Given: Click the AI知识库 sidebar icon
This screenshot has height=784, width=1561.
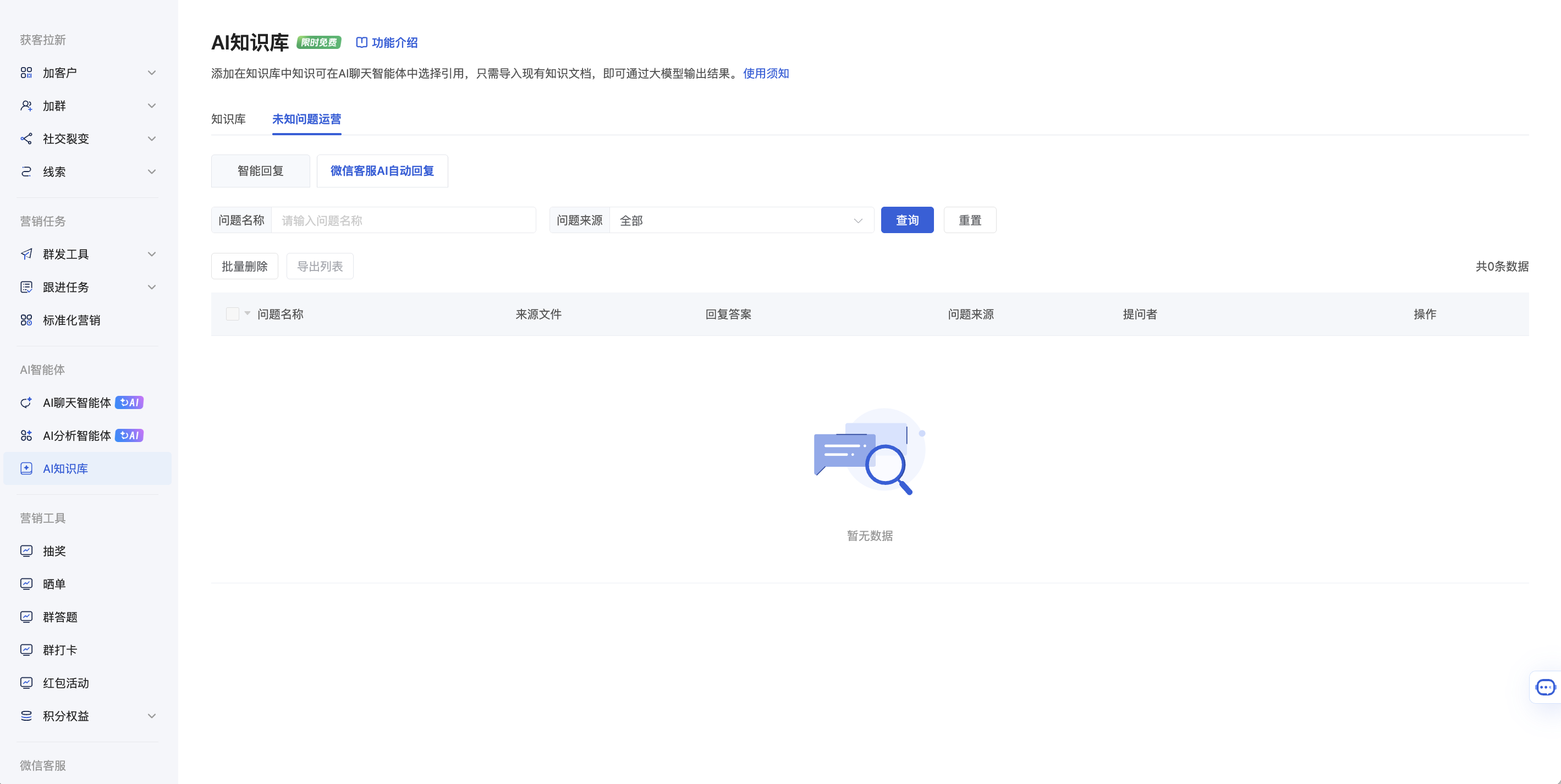Looking at the screenshot, I should [26, 468].
